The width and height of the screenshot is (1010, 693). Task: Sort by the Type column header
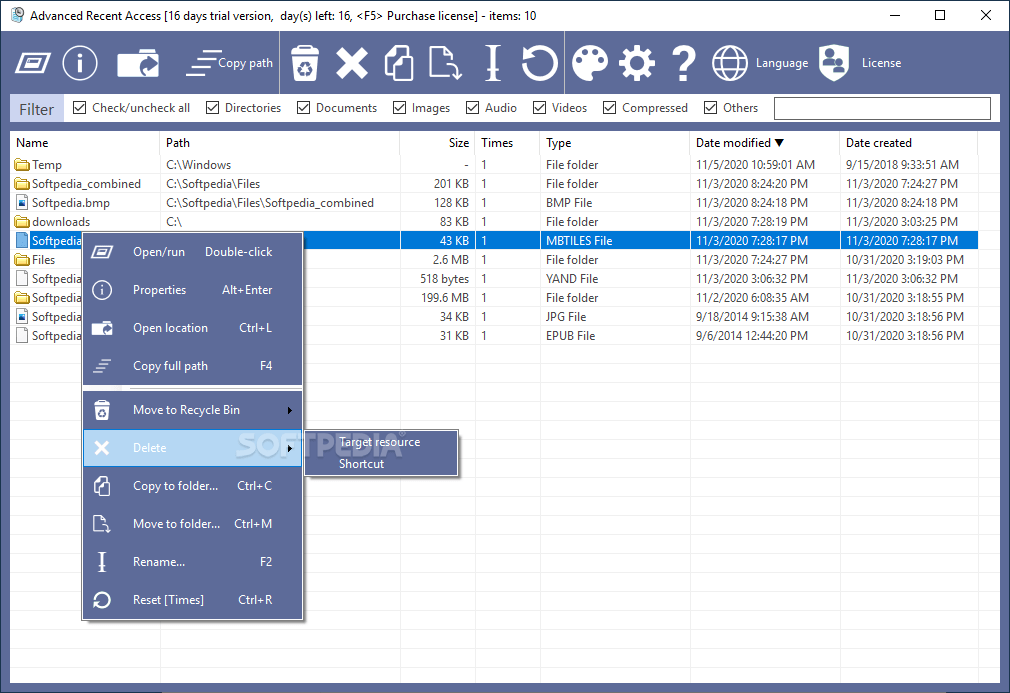tap(615, 143)
